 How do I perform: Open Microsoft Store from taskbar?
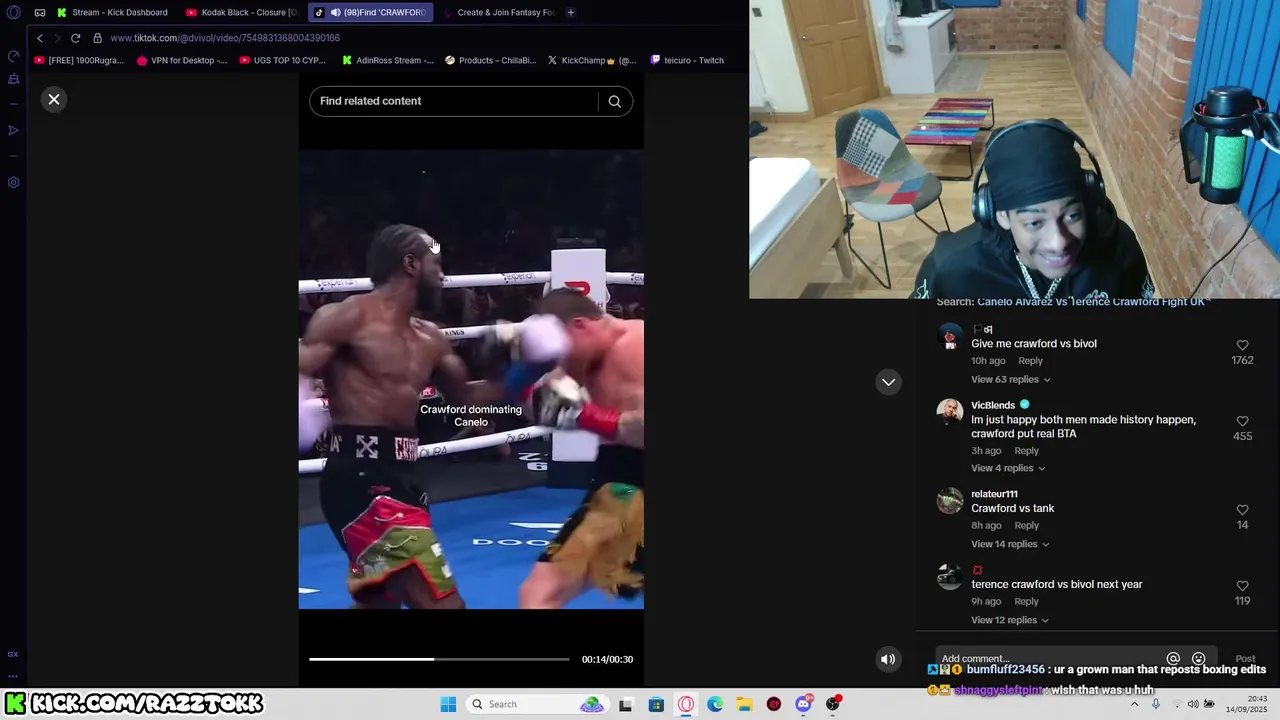pyautogui.click(x=656, y=704)
